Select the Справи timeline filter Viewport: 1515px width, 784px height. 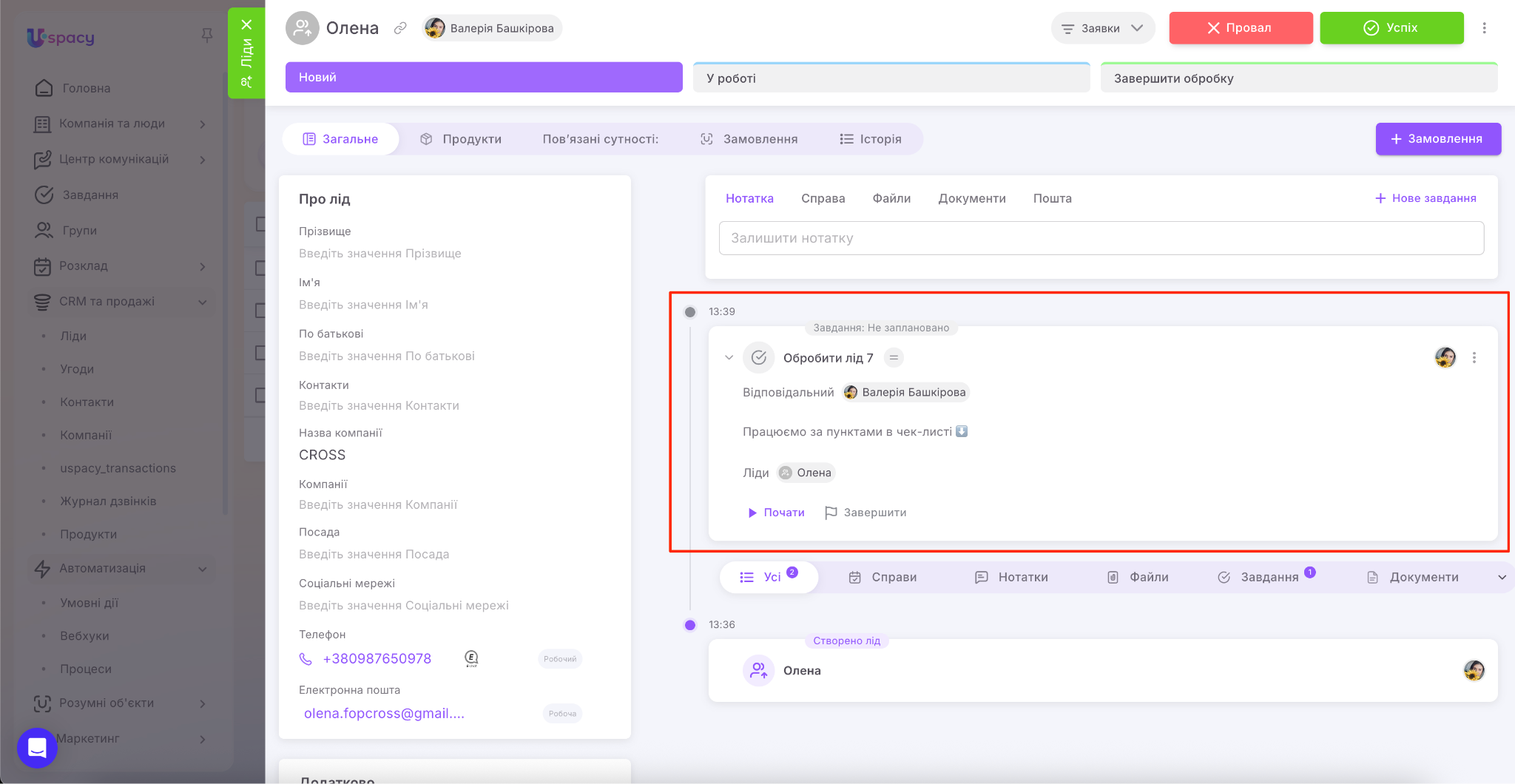pyautogui.click(x=883, y=578)
